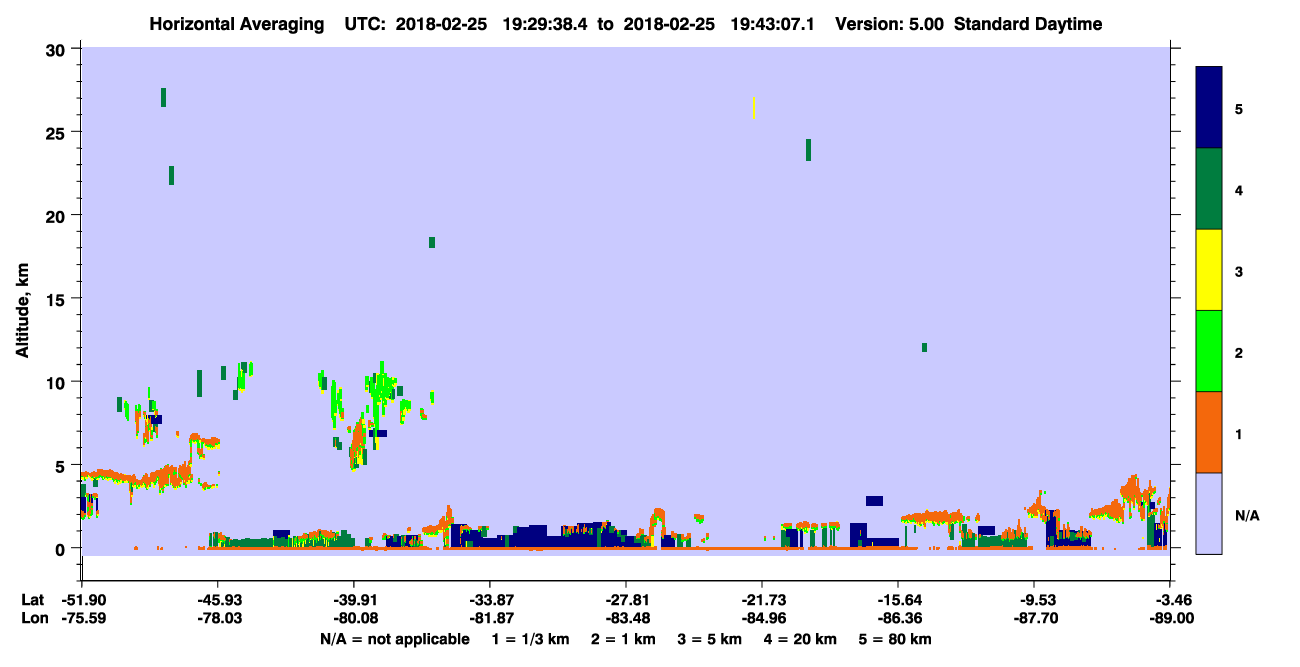Click latitude value -51.90
This screenshot has width=1300, height=667.
pyautogui.click(x=82, y=600)
